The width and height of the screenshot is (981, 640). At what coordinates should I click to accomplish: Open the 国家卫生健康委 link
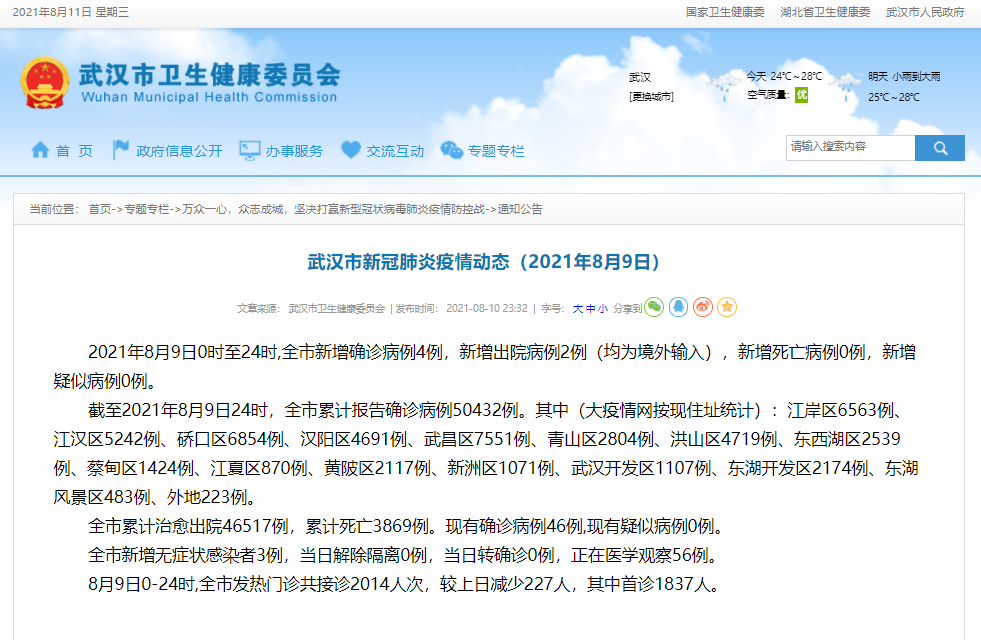724,12
